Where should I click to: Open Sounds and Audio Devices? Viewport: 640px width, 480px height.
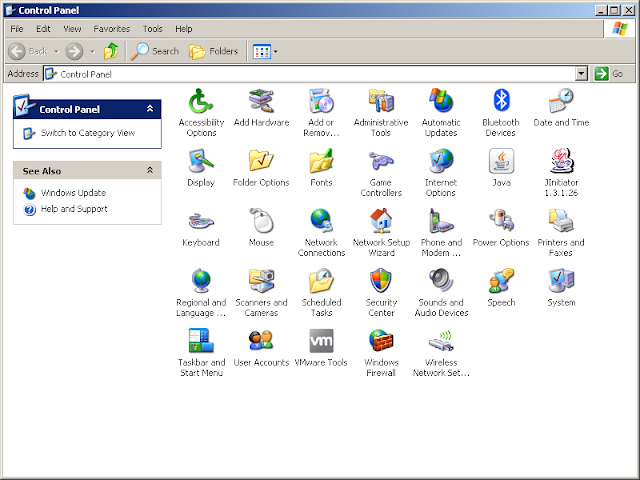[x=441, y=292]
